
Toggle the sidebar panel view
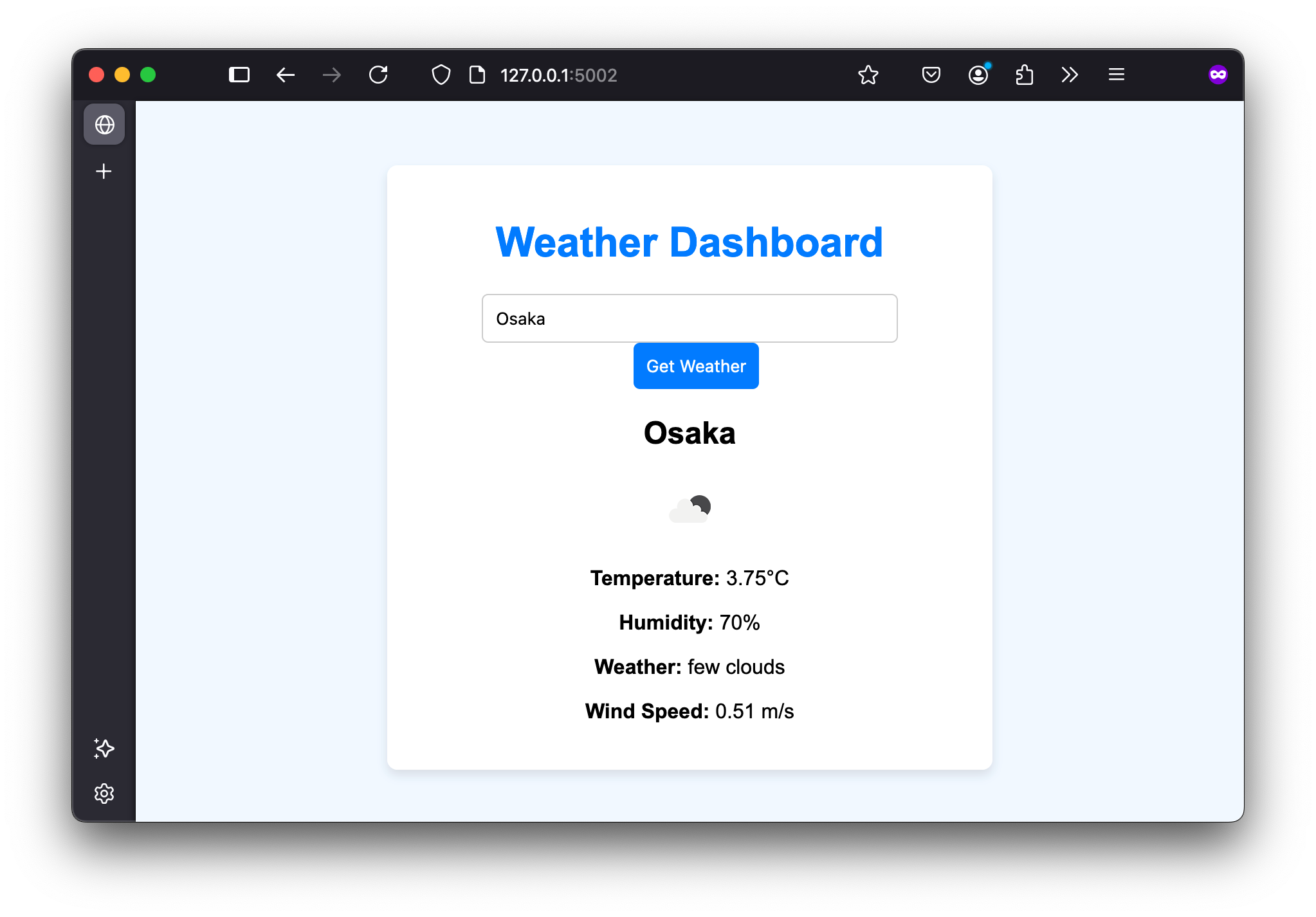click(239, 75)
